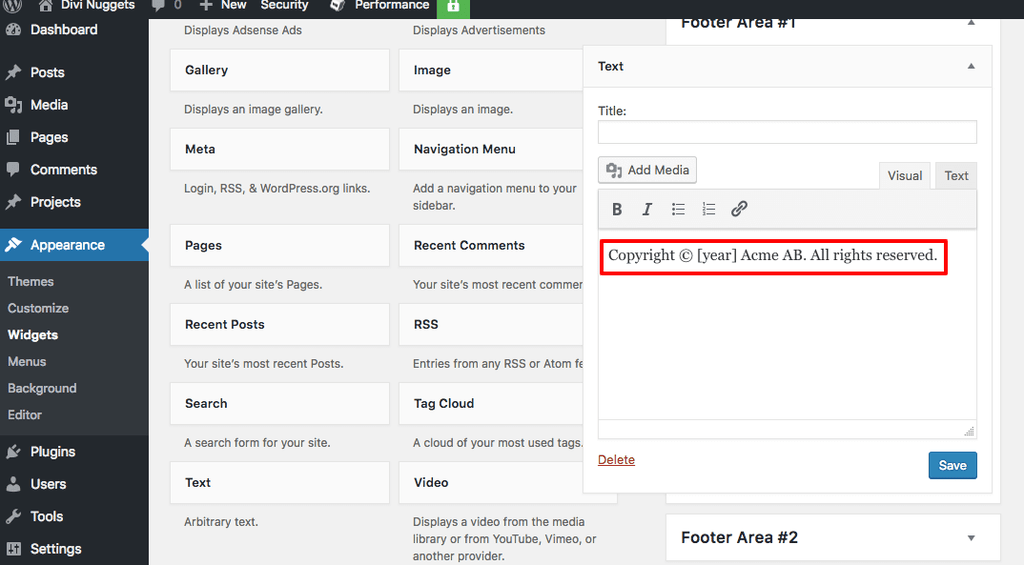Screen dimensions: 1024x565
Task: Select the Recent Comments available widget
Action: [x=491, y=246]
